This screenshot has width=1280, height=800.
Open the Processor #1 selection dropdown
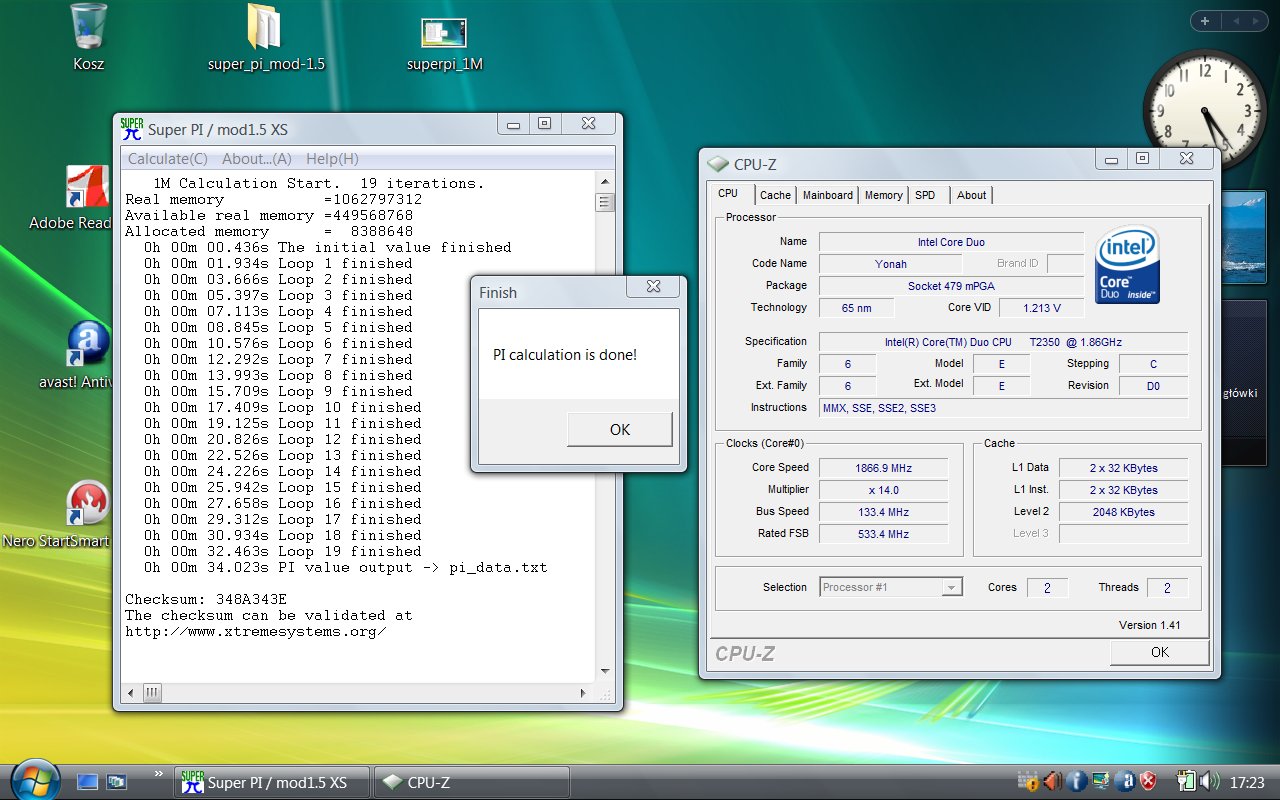coord(891,587)
